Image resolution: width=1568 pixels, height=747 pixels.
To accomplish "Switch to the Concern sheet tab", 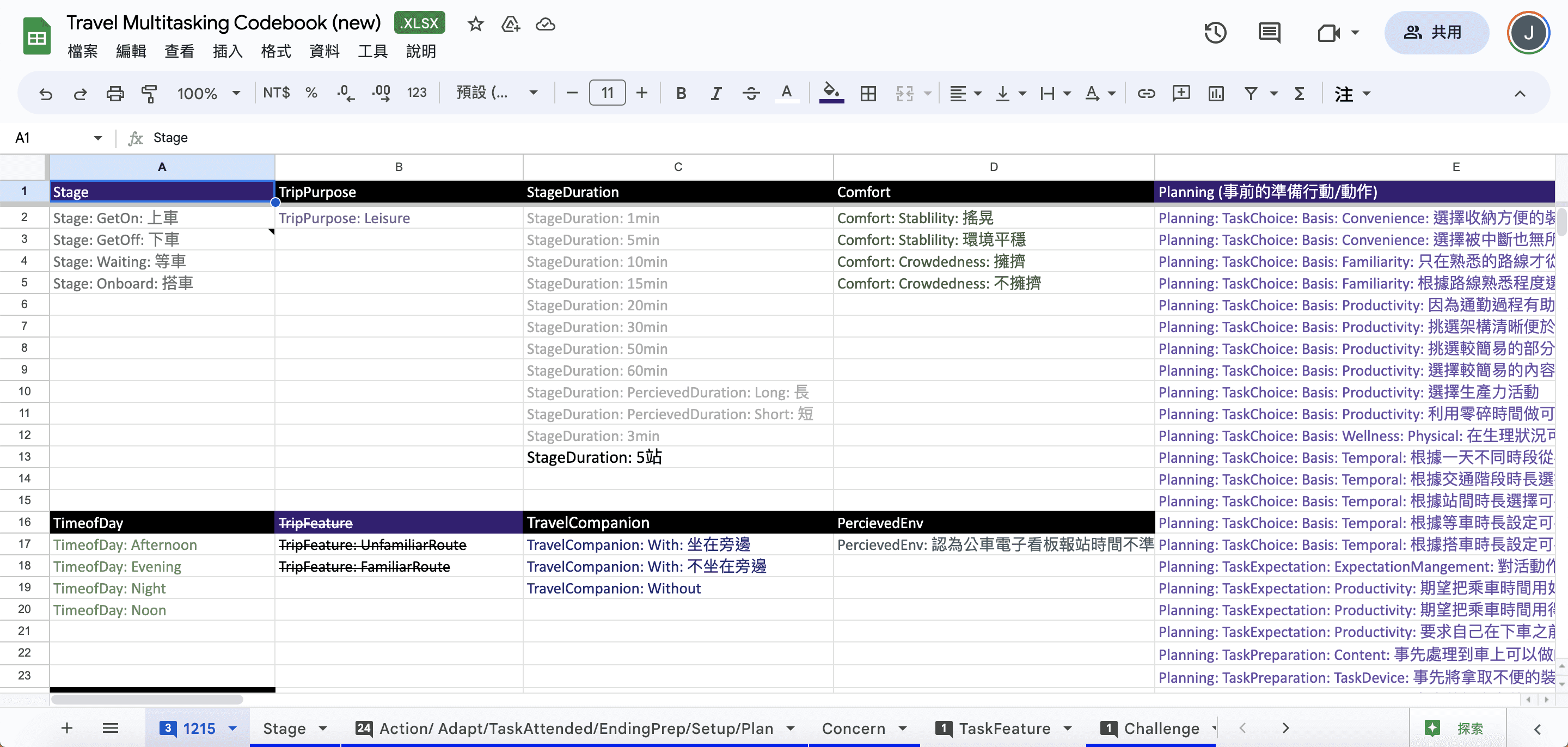I will pyautogui.click(x=853, y=728).
